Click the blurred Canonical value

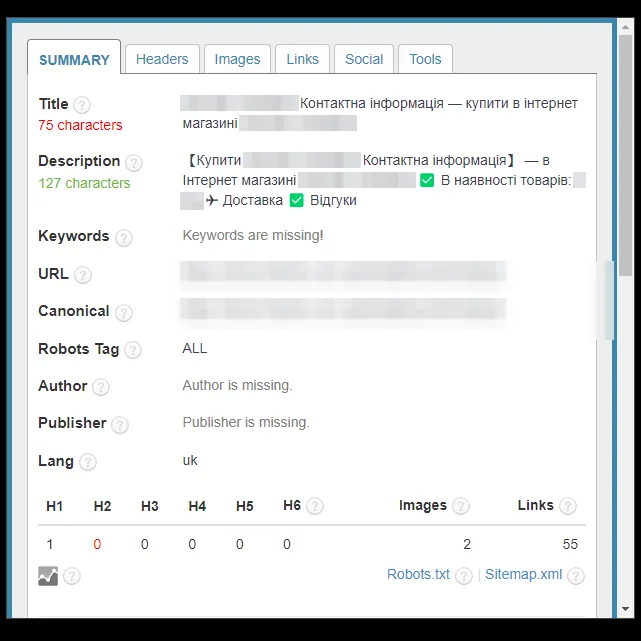[x=343, y=309]
